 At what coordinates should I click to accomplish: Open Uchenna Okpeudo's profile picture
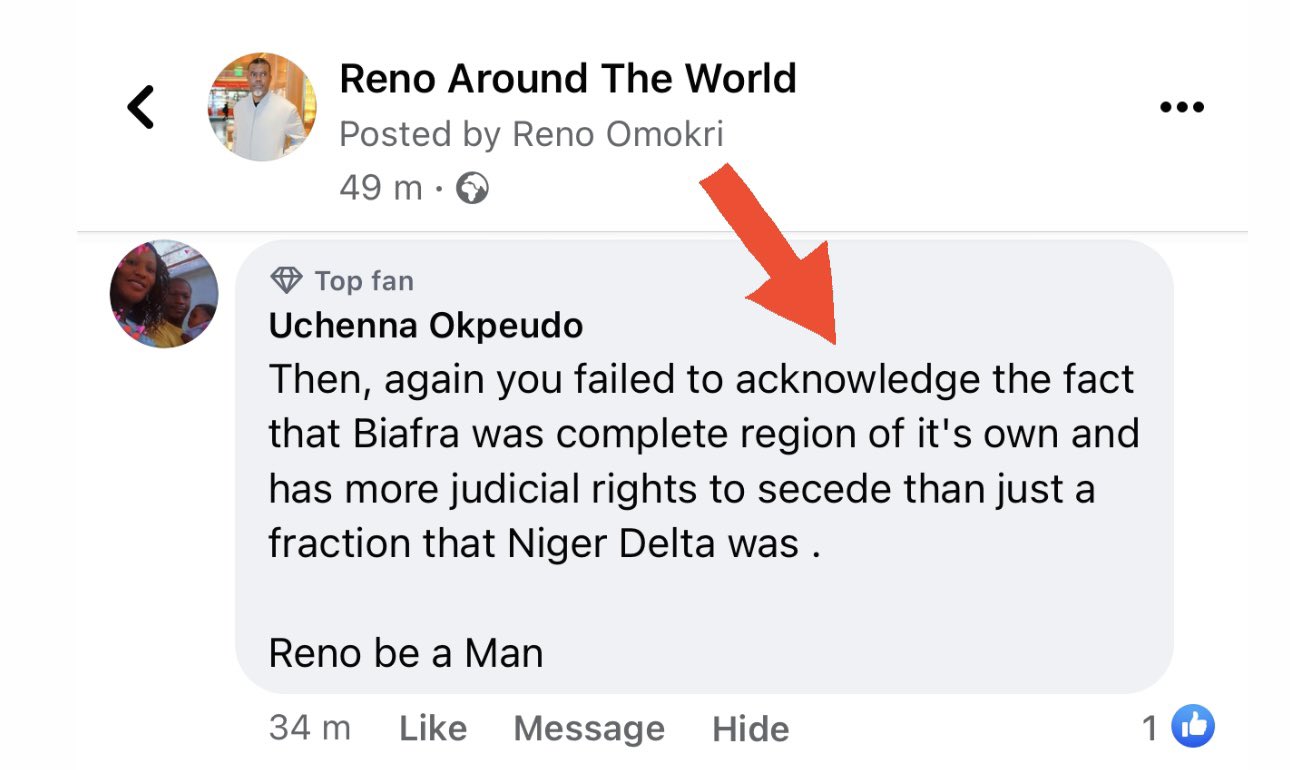pyautogui.click(x=163, y=293)
